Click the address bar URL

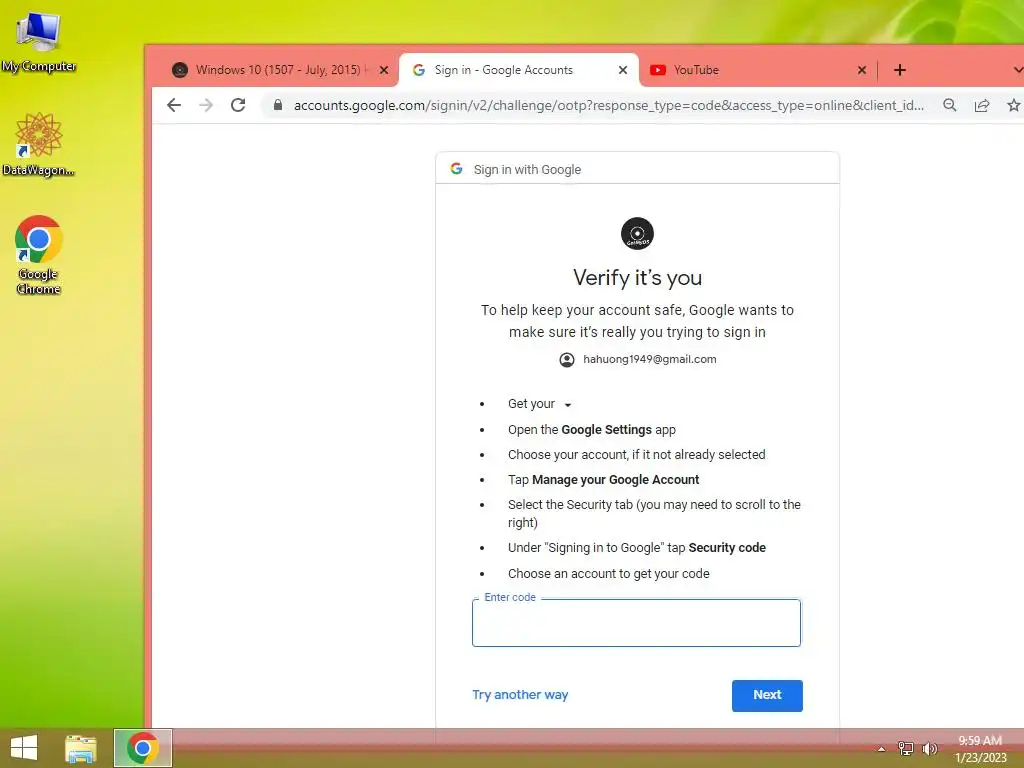point(609,105)
